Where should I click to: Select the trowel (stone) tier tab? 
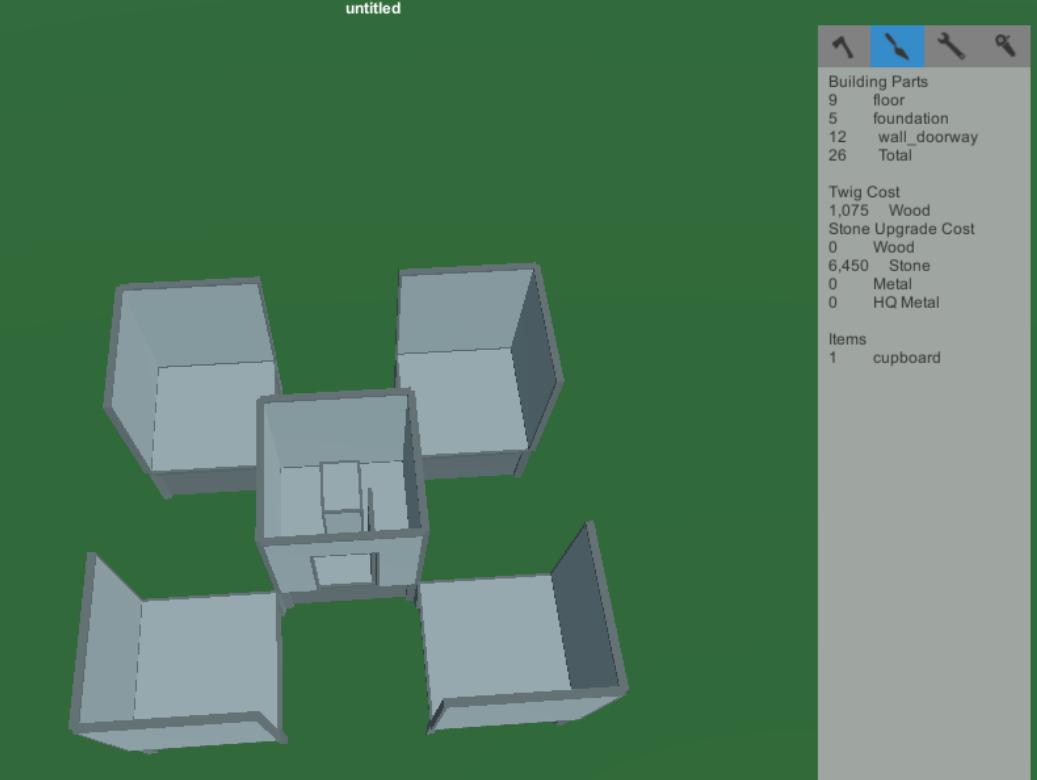(x=897, y=46)
